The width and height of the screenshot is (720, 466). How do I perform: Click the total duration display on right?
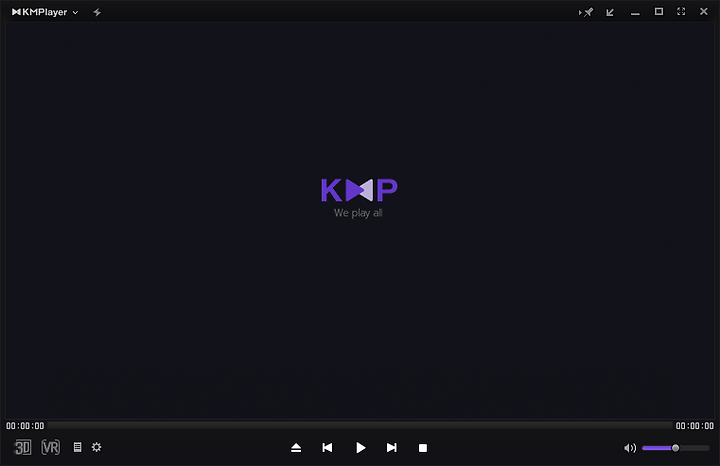(x=694, y=426)
